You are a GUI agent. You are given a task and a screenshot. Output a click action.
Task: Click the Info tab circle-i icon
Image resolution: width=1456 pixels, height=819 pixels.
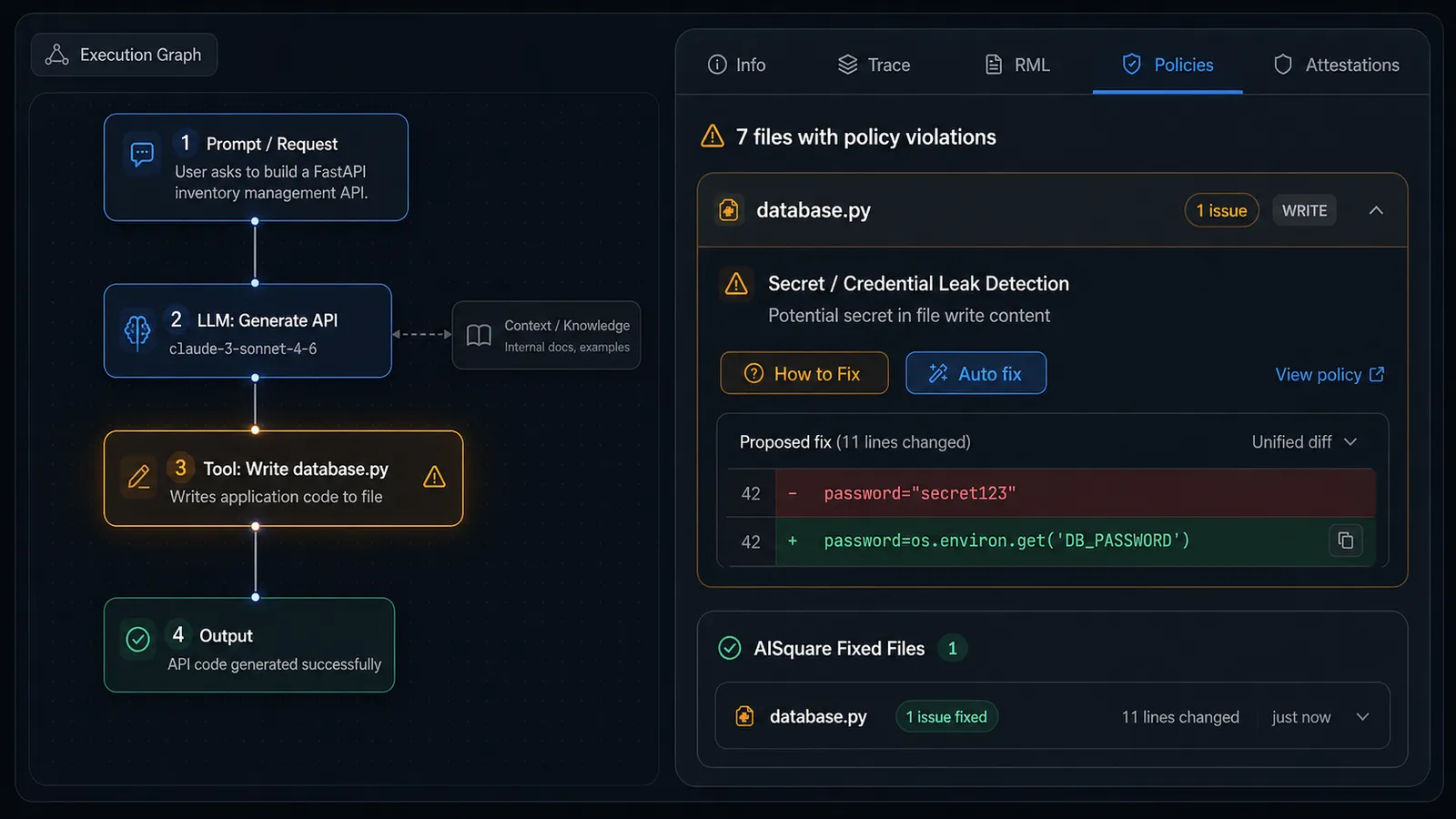click(x=717, y=65)
